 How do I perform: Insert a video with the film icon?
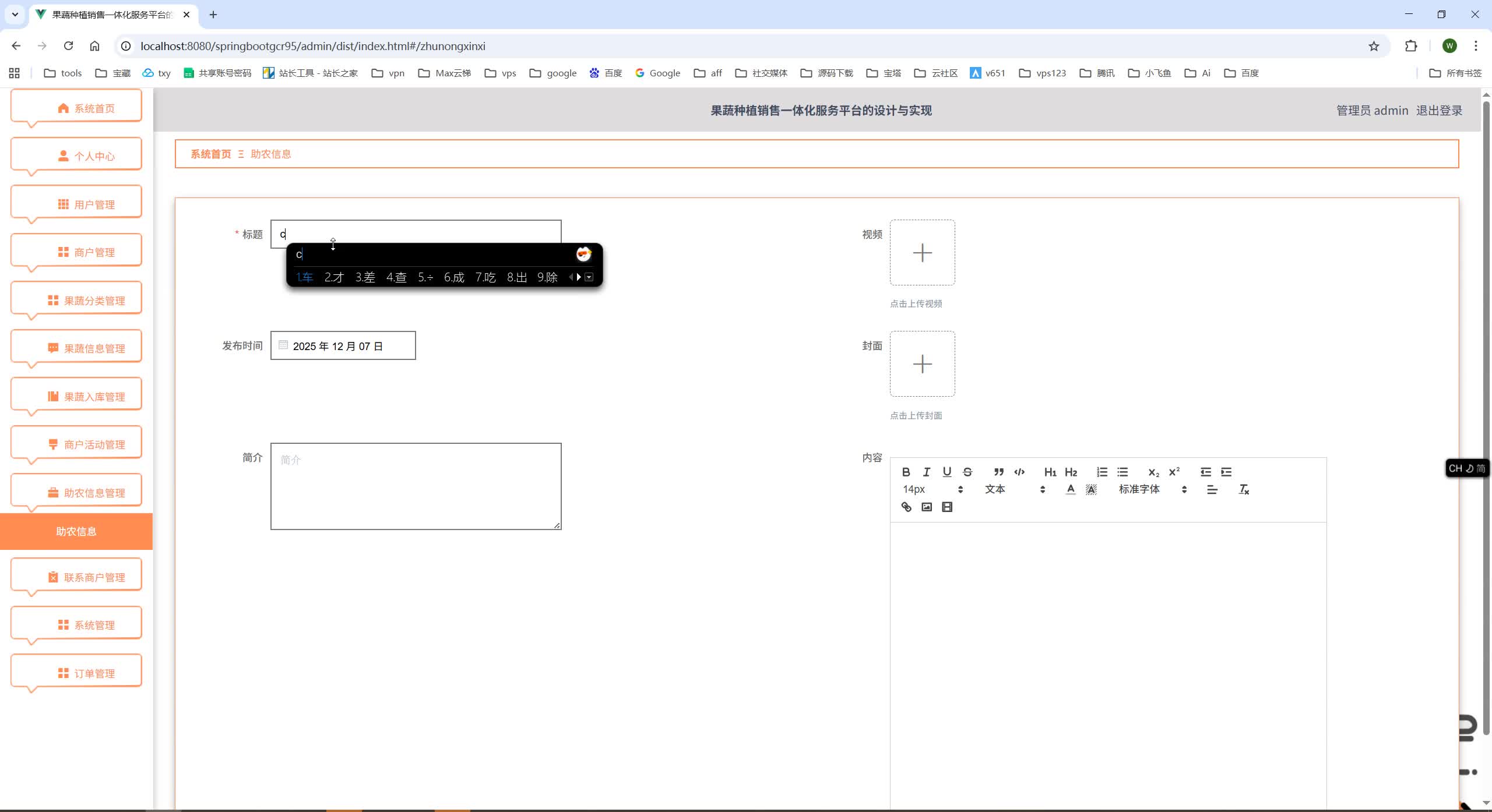[x=947, y=507]
